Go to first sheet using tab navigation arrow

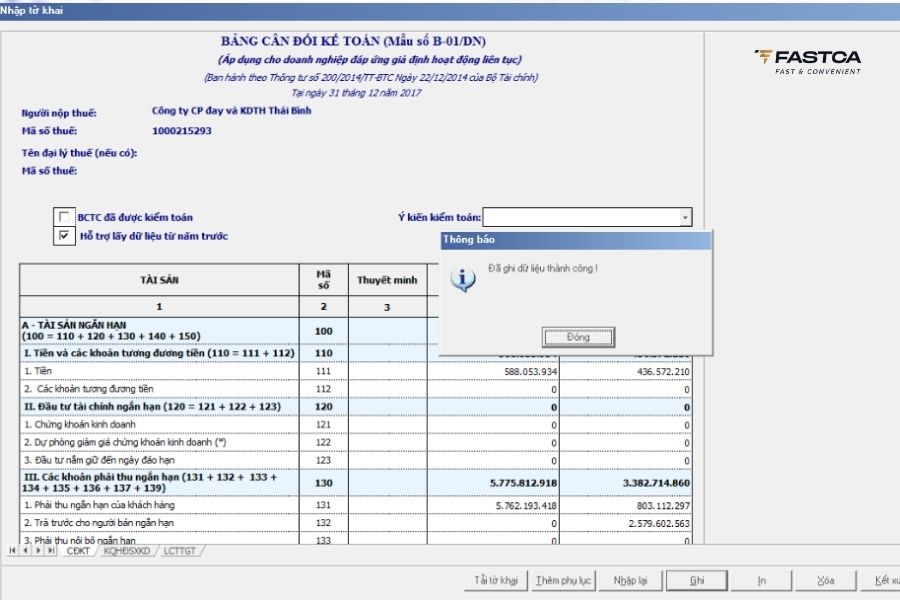tap(13, 550)
